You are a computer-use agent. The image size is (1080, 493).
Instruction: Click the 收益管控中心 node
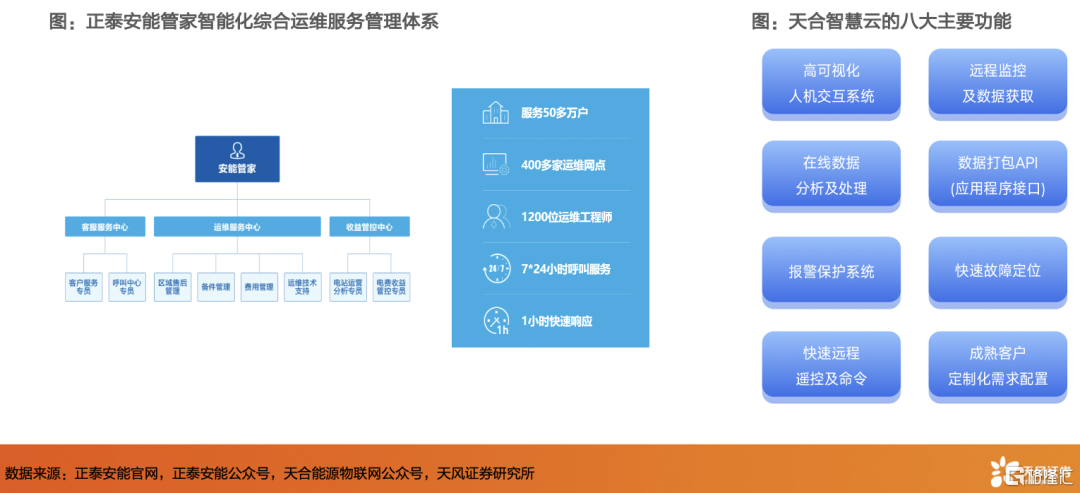[x=369, y=227]
